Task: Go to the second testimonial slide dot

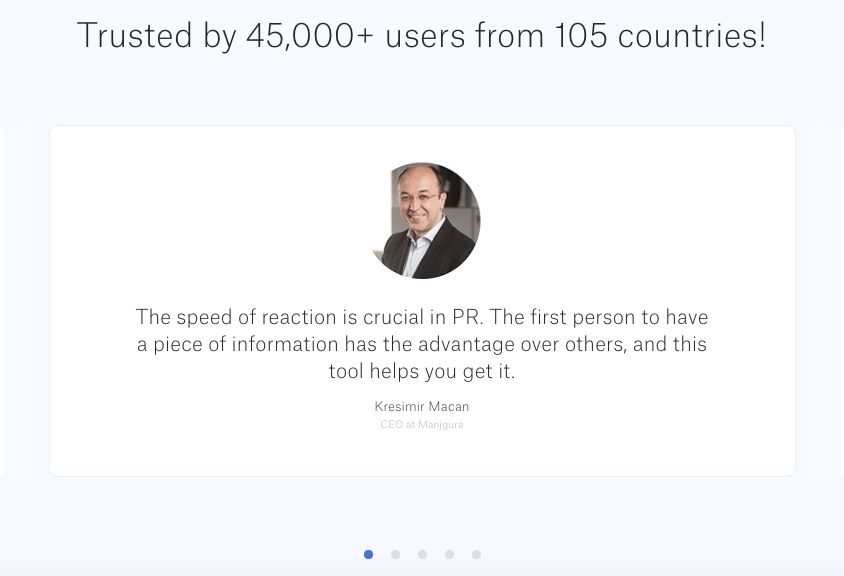Action: [395, 554]
